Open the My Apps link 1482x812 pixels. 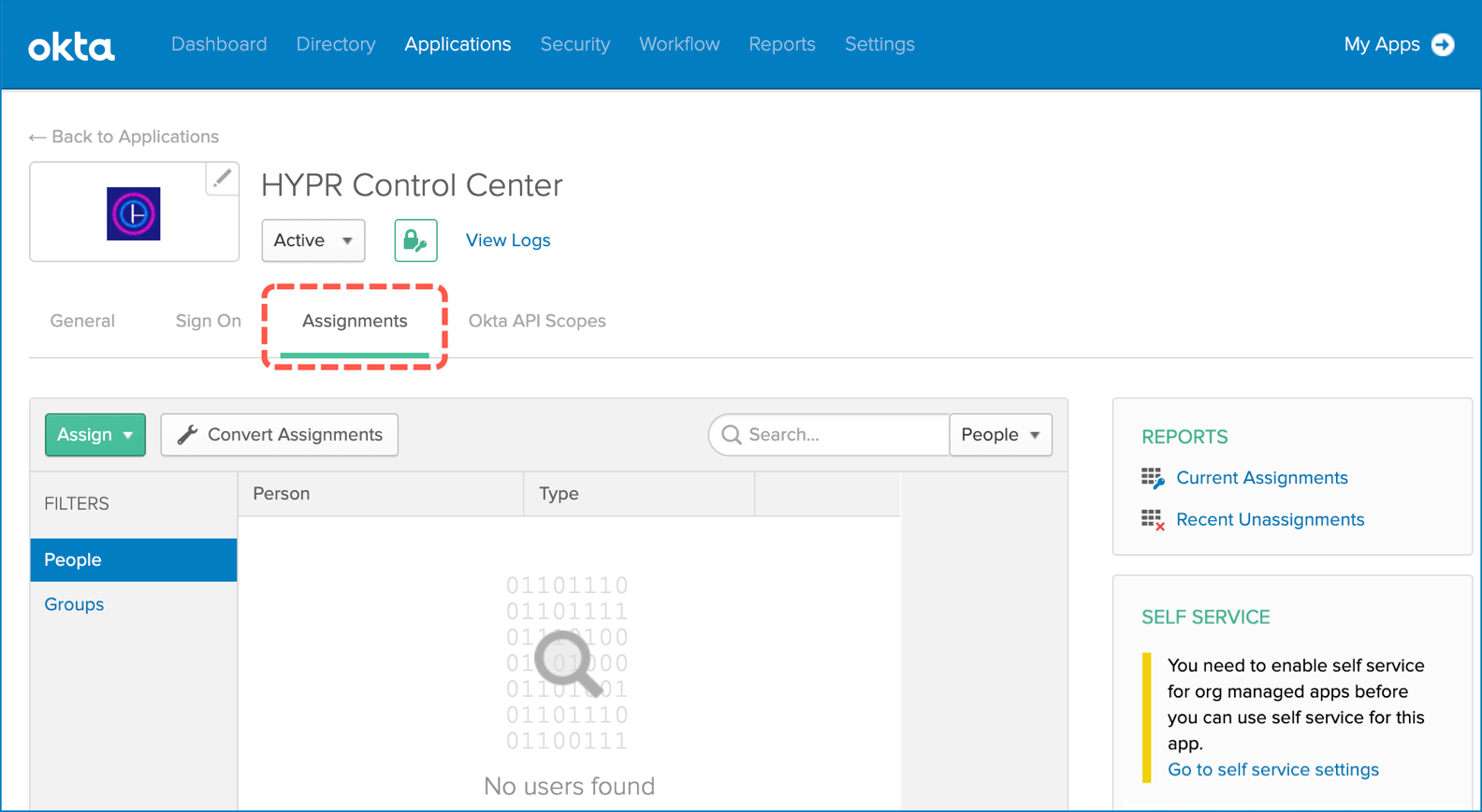pyautogui.click(x=1382, y=44)
